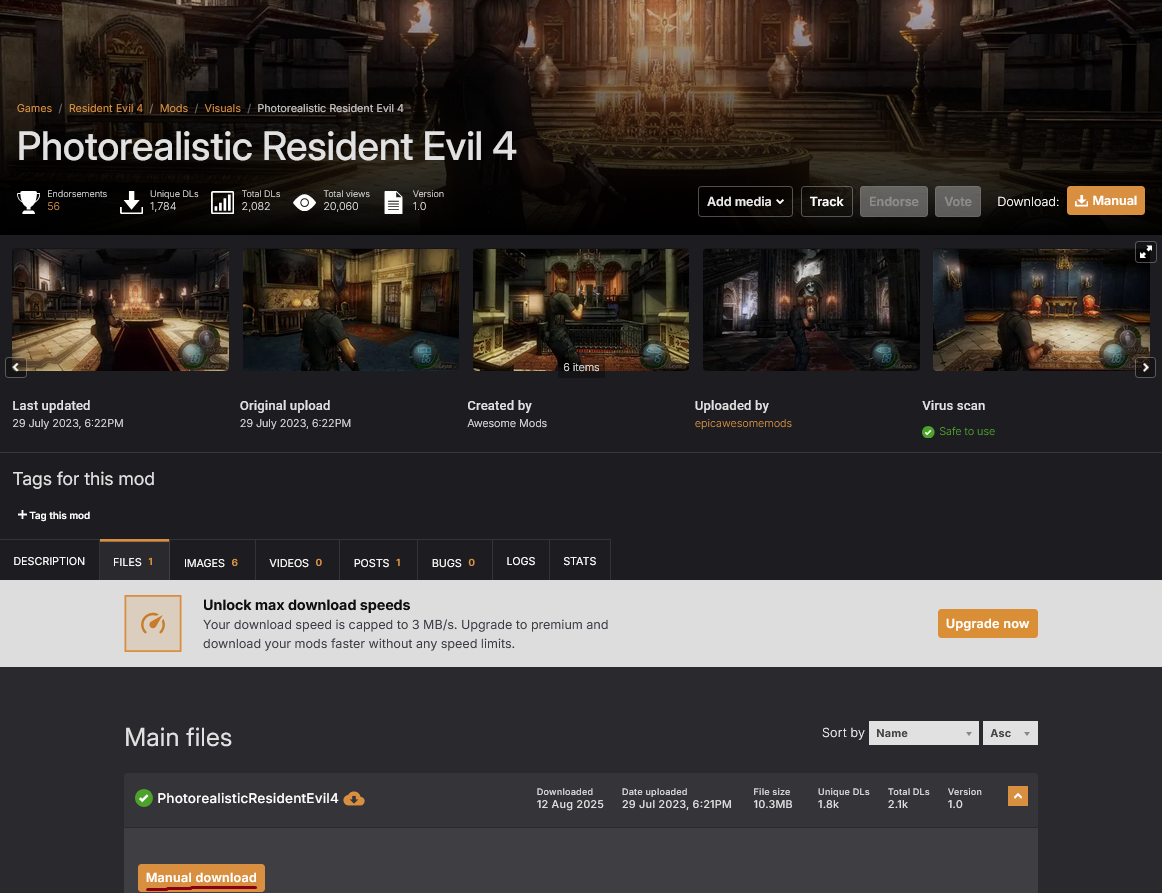Click the PhotorealisticResidentEvil4 file name
Screen dimensions: 1162x893
coord(248,798)
